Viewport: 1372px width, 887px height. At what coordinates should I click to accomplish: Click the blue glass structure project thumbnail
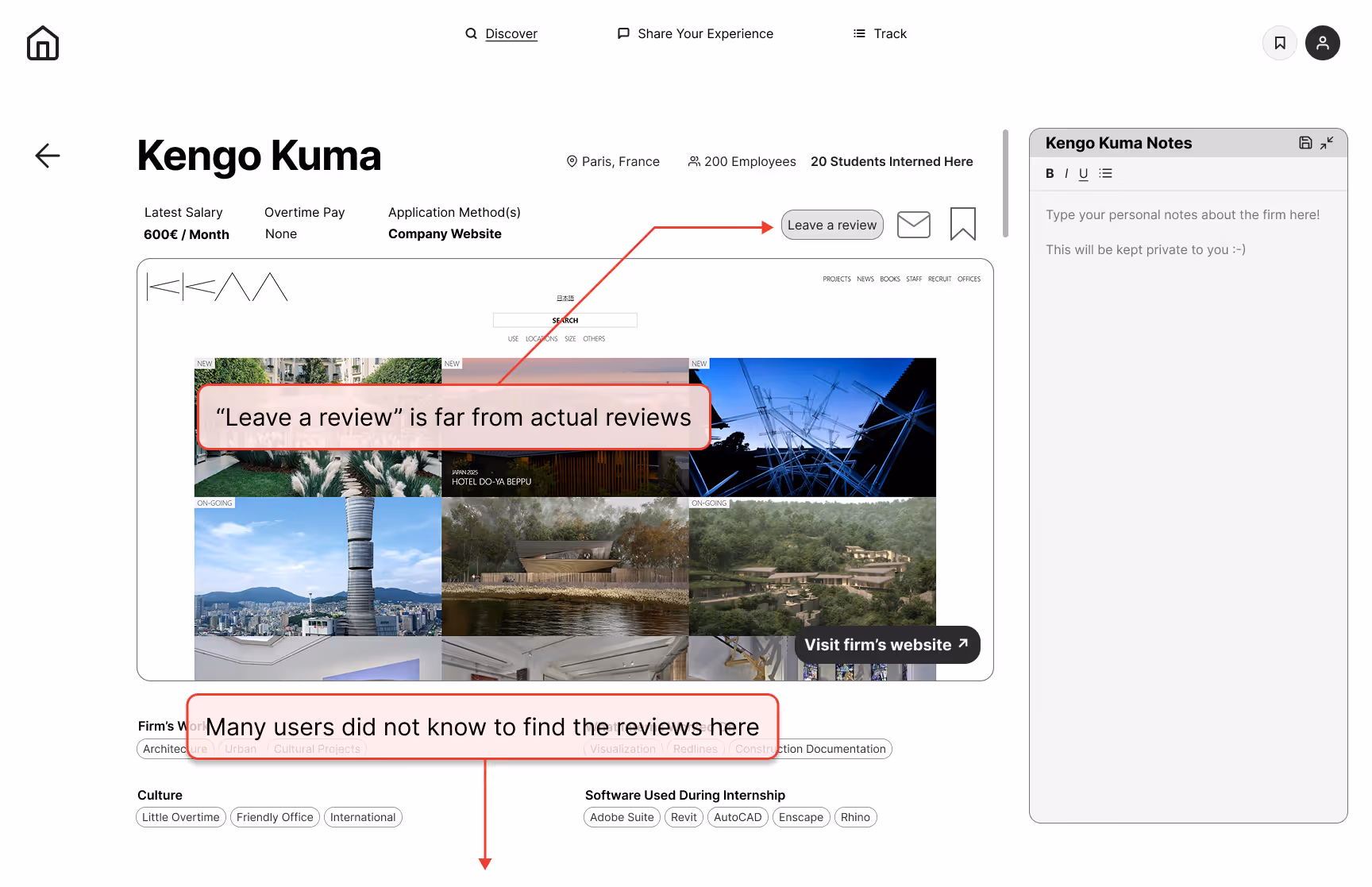812,427
